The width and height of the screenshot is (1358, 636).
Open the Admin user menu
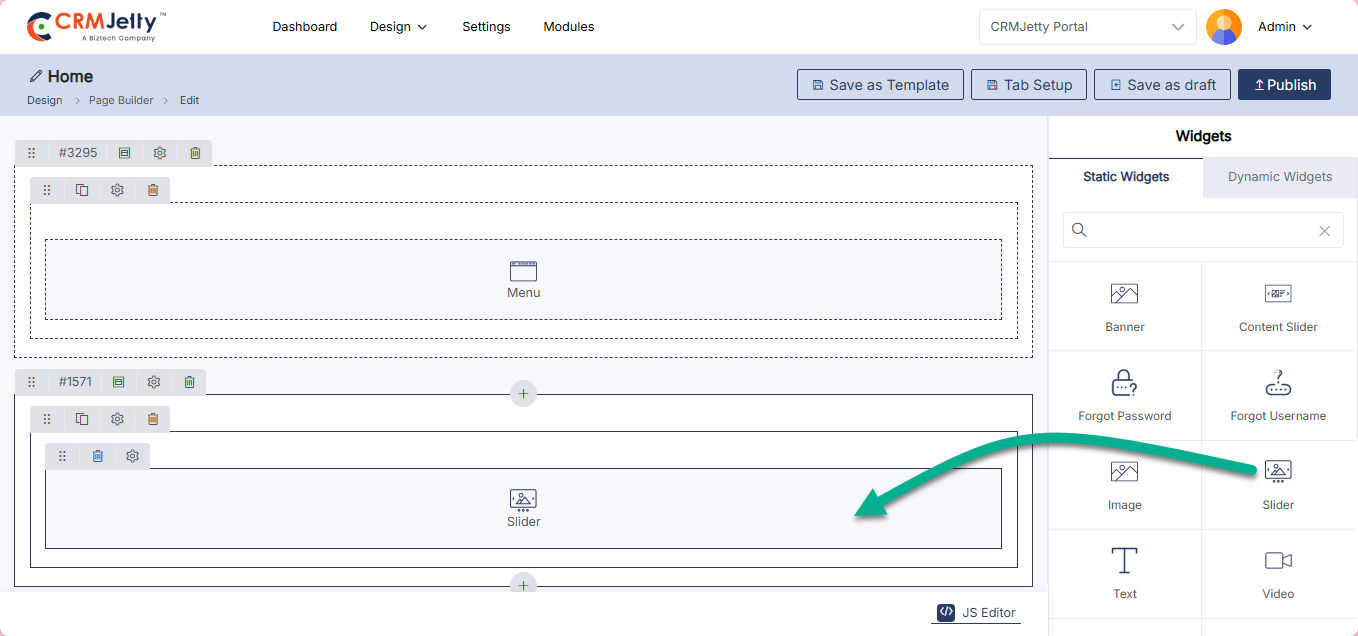[x=1284, y=27]
